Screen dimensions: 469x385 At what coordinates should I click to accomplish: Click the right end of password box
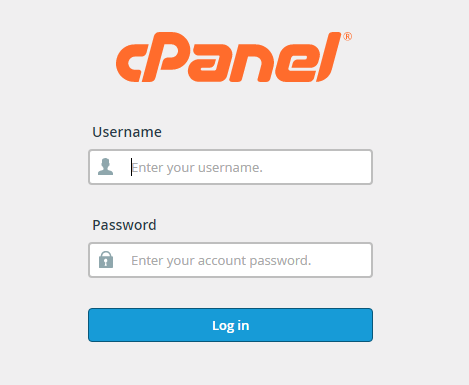tap(367, 260)
